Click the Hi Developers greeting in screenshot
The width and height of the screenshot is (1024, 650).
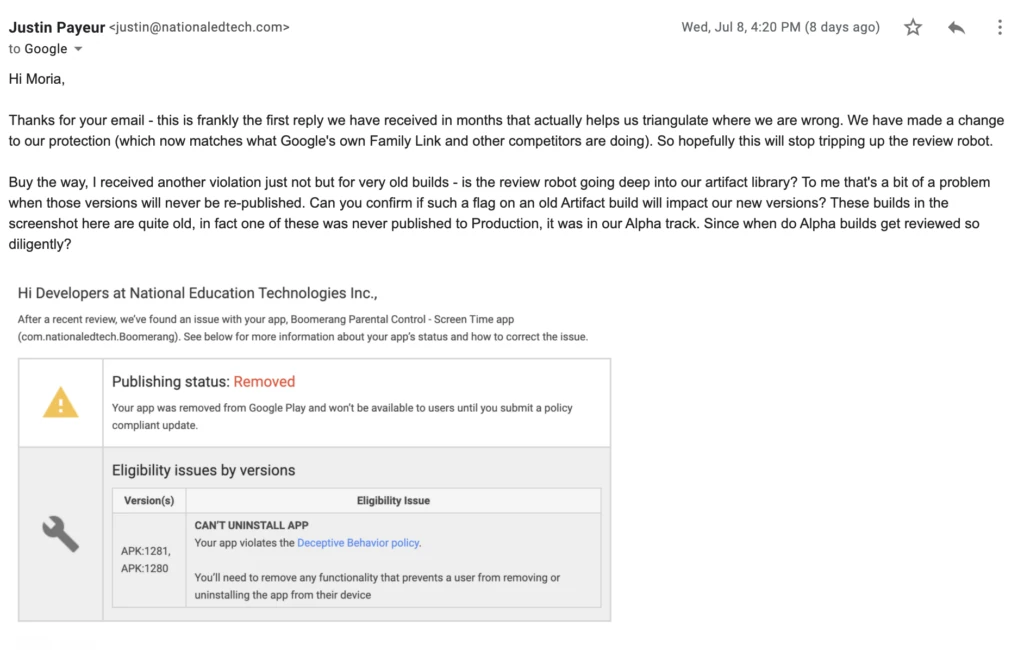198,293
